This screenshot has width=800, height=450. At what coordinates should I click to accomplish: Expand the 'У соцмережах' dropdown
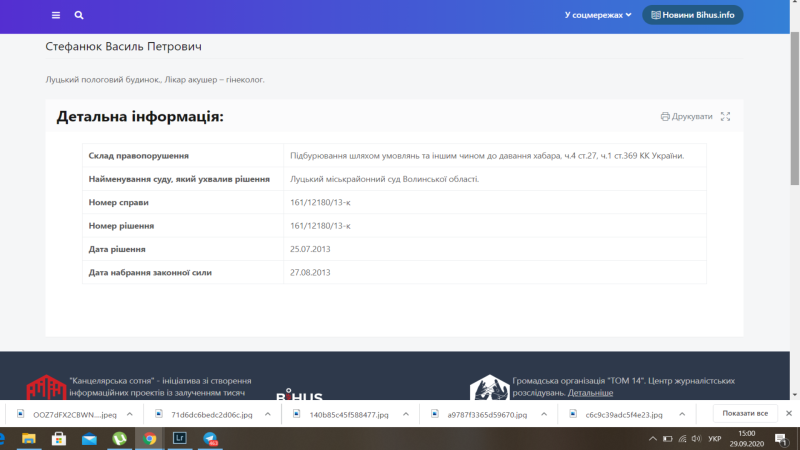tap(598, 15)
